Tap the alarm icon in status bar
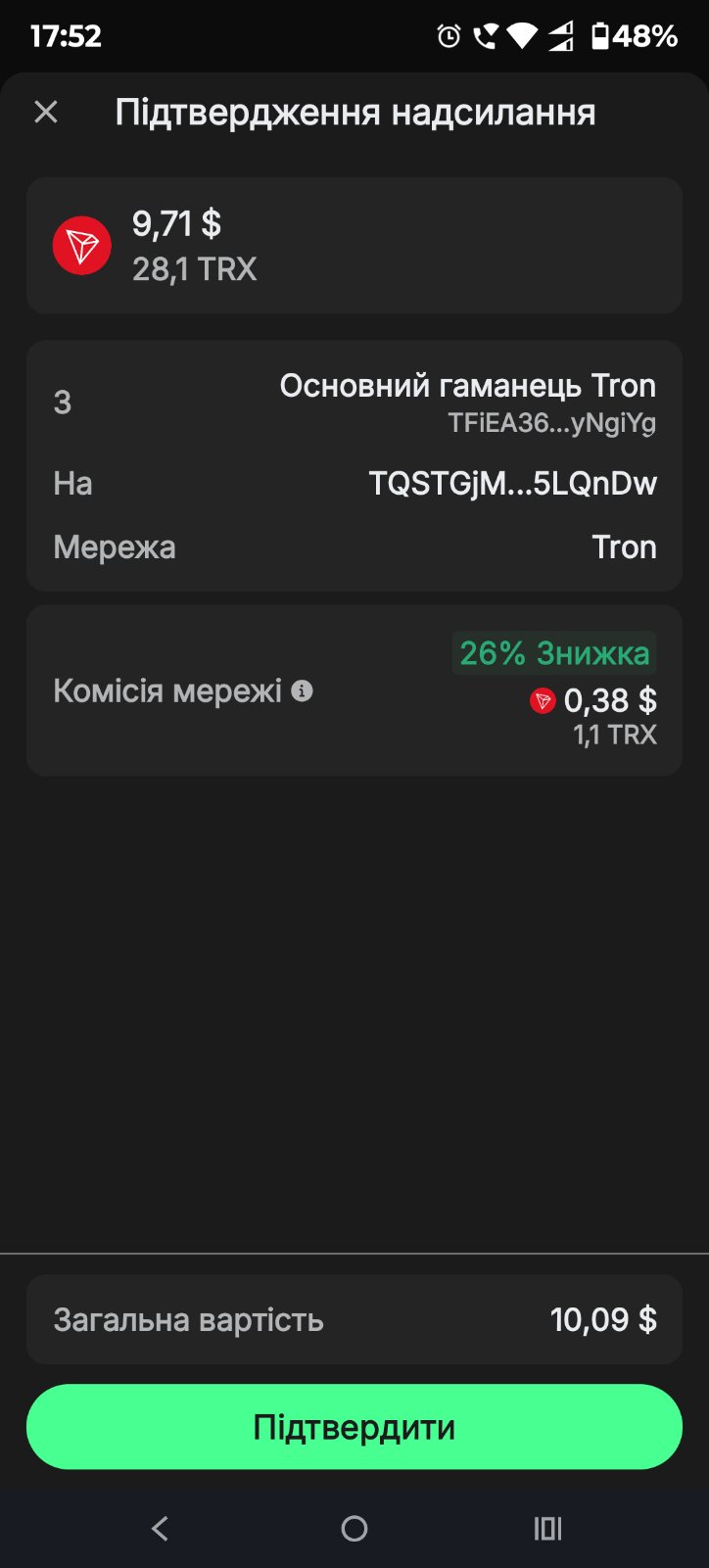Viewport: 709px width, 1568px height. 449,37
